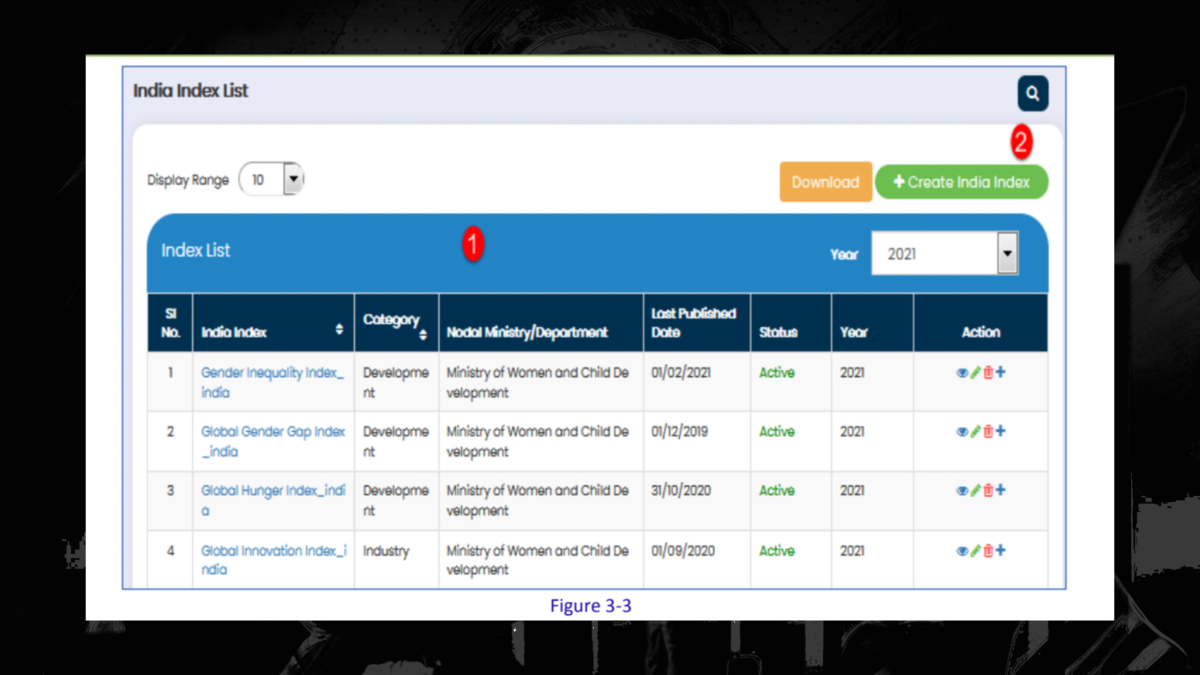Screen dimensions: 1200x675
Task: Toggle Active status of Gender Inequality Index_india
Action: point(777,372)
